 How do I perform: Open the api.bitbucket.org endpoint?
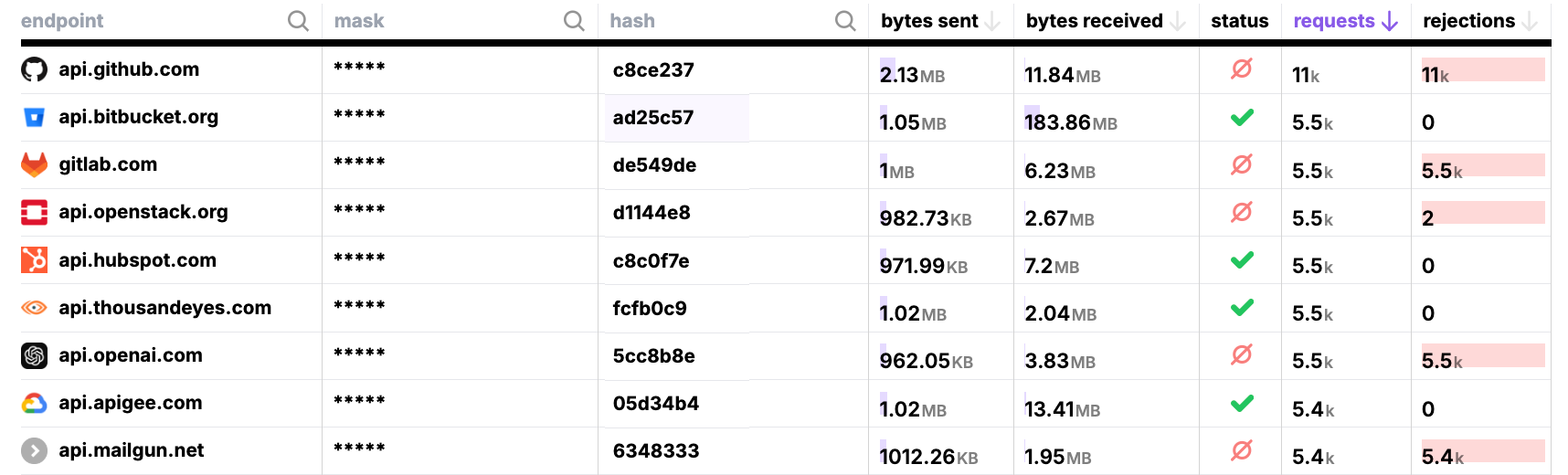point(138,117)
